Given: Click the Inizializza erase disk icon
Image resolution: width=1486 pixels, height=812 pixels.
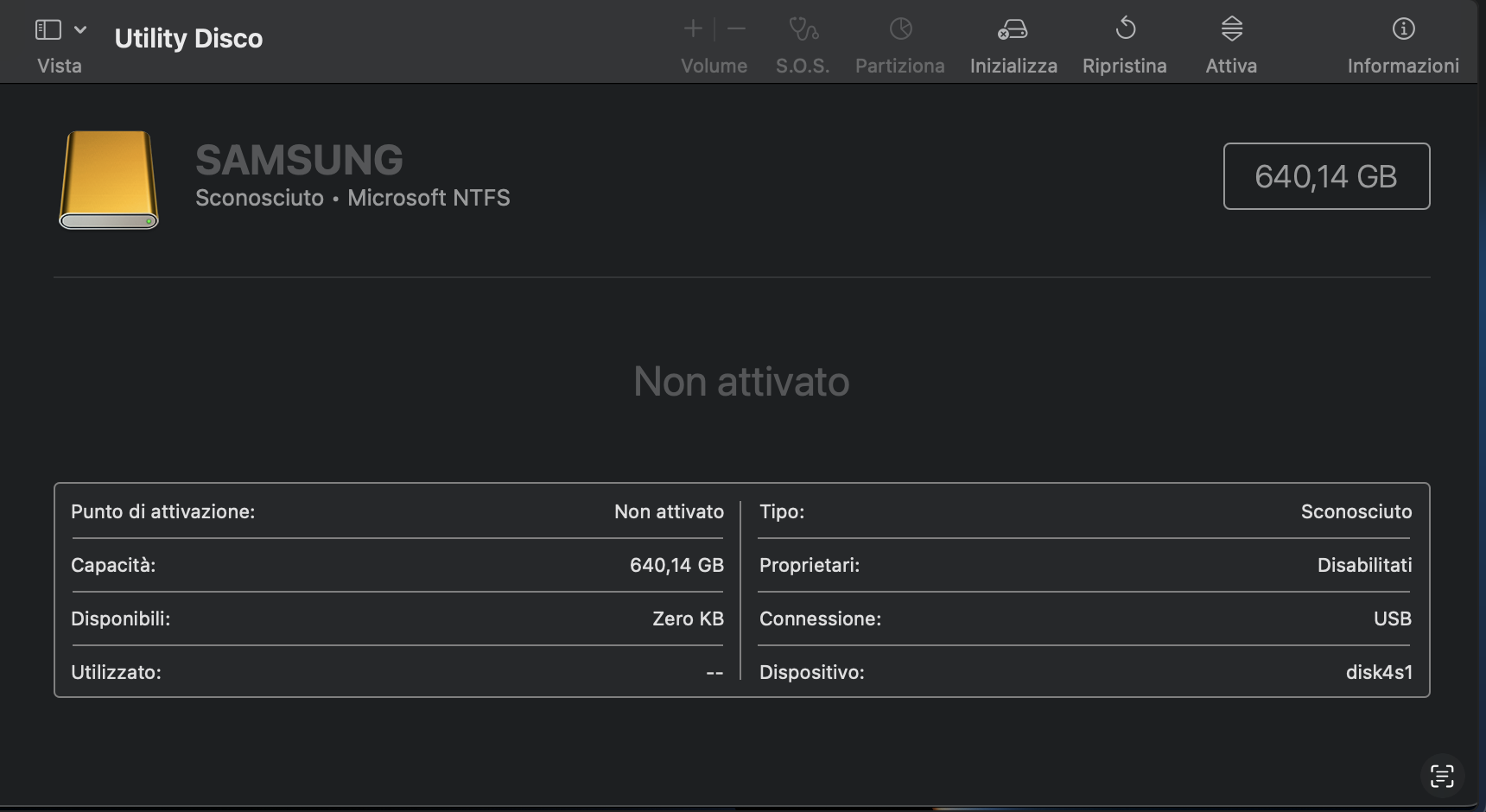Looking at the screenshot, I should pyautogui.click(x=1013, y=29).
